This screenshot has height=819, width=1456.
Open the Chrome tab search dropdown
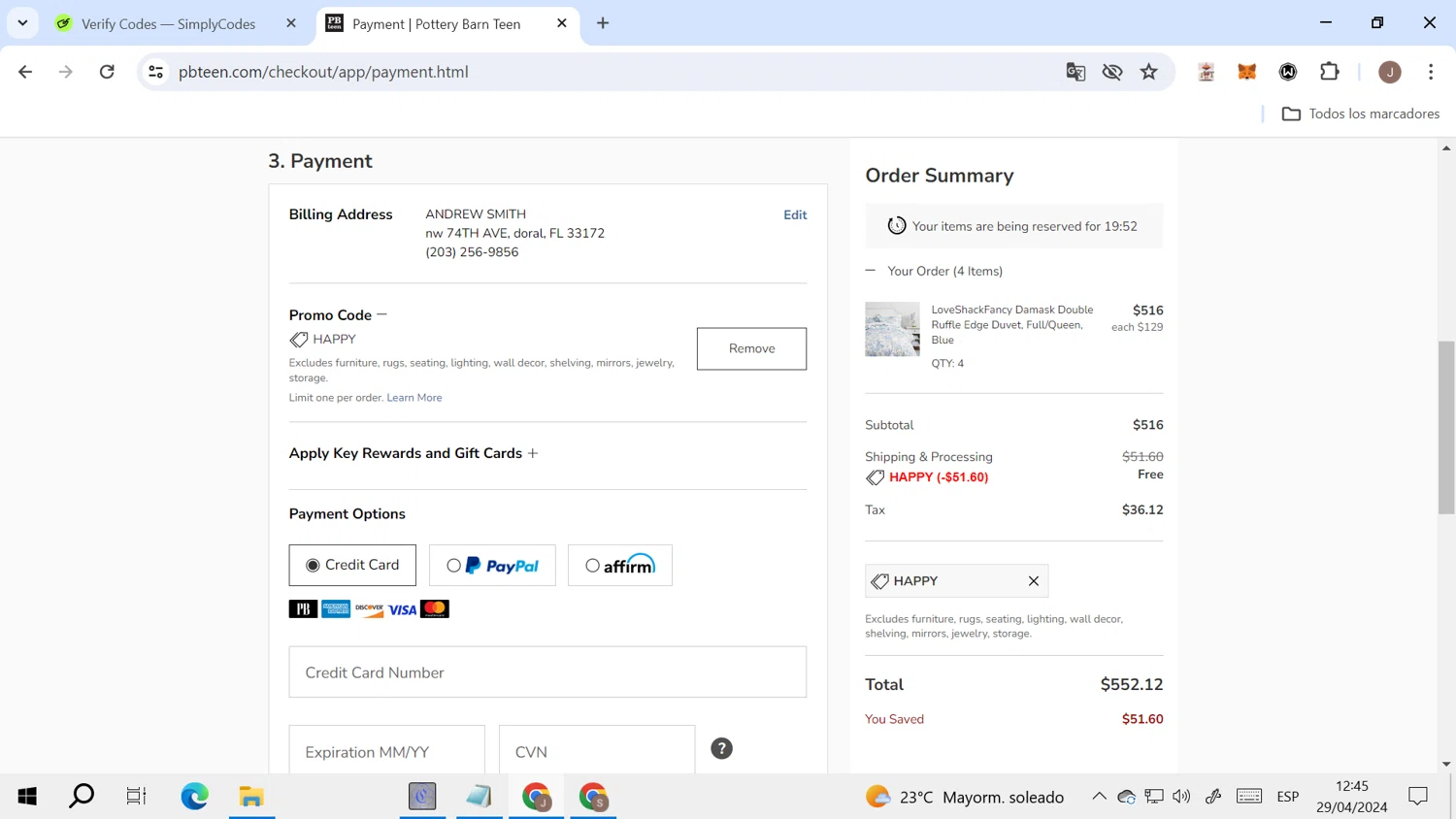[22, 23]
